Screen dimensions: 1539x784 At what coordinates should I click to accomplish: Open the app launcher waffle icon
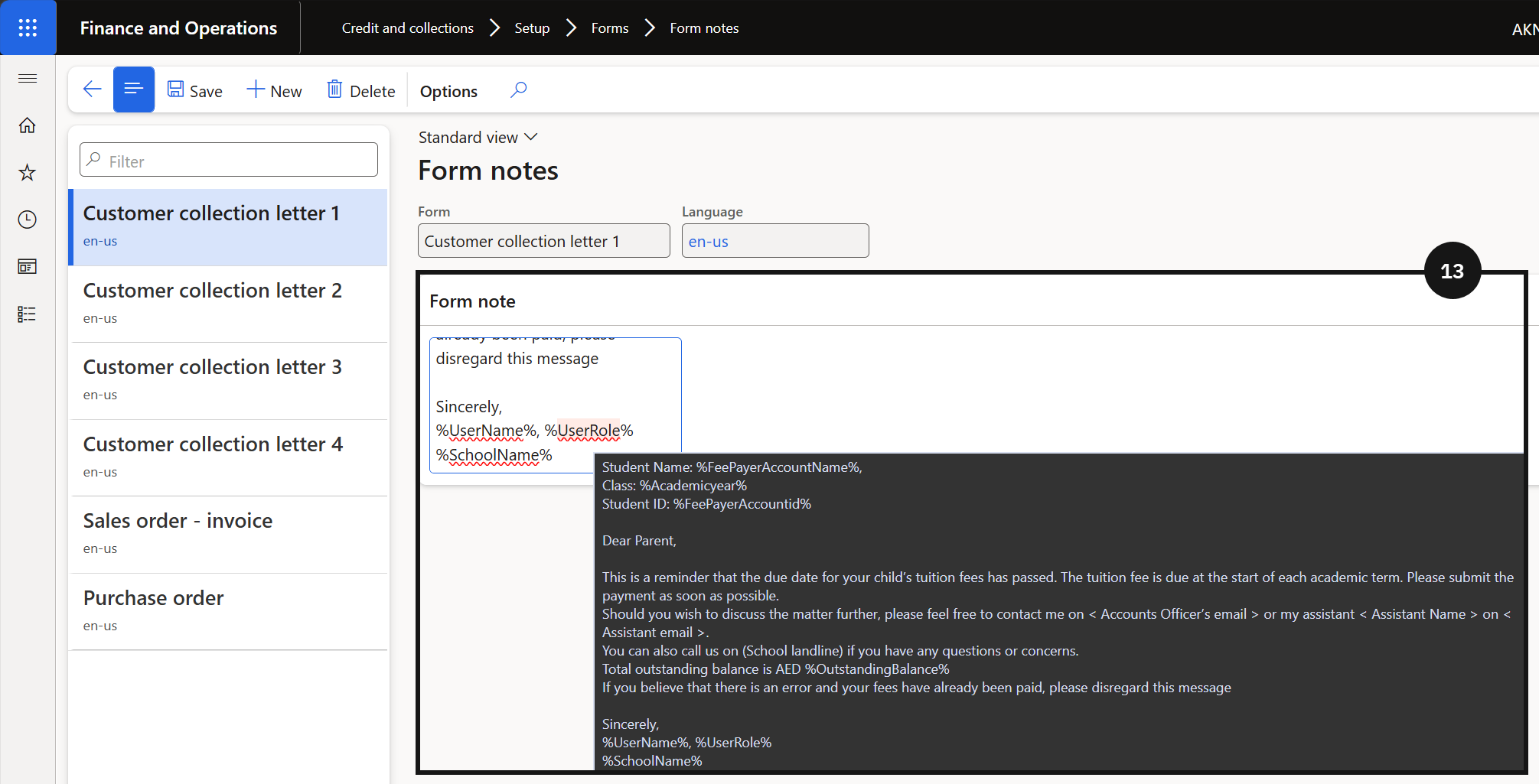pos(28,28)
